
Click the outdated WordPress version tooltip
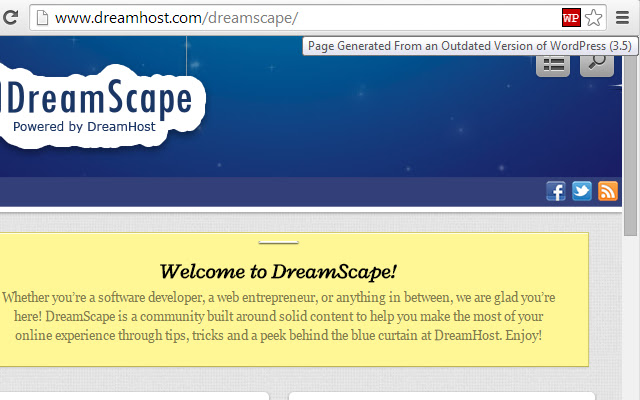point(470,46)
